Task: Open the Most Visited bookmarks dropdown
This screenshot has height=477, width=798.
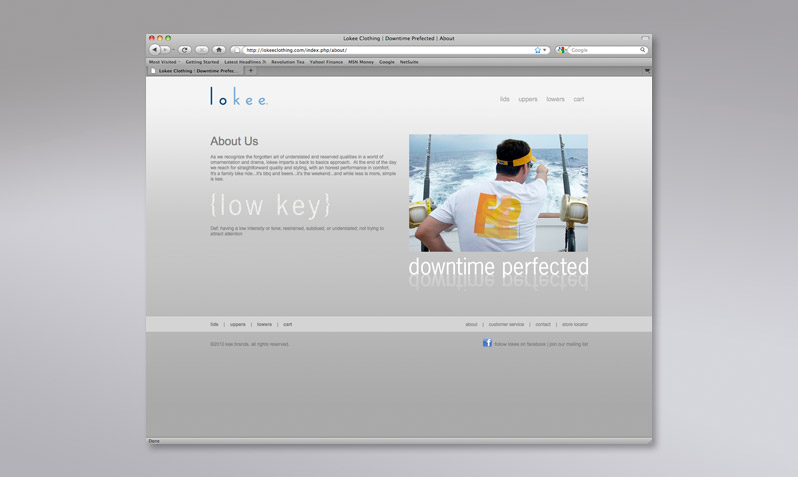Action: tap(164, 62)
